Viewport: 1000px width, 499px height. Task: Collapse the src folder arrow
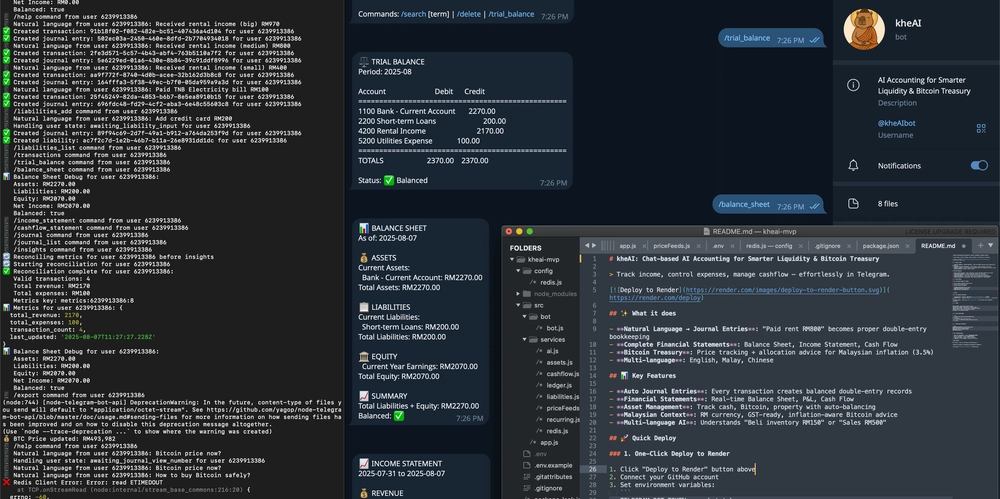pyautogui.click(x=518, y=306)
